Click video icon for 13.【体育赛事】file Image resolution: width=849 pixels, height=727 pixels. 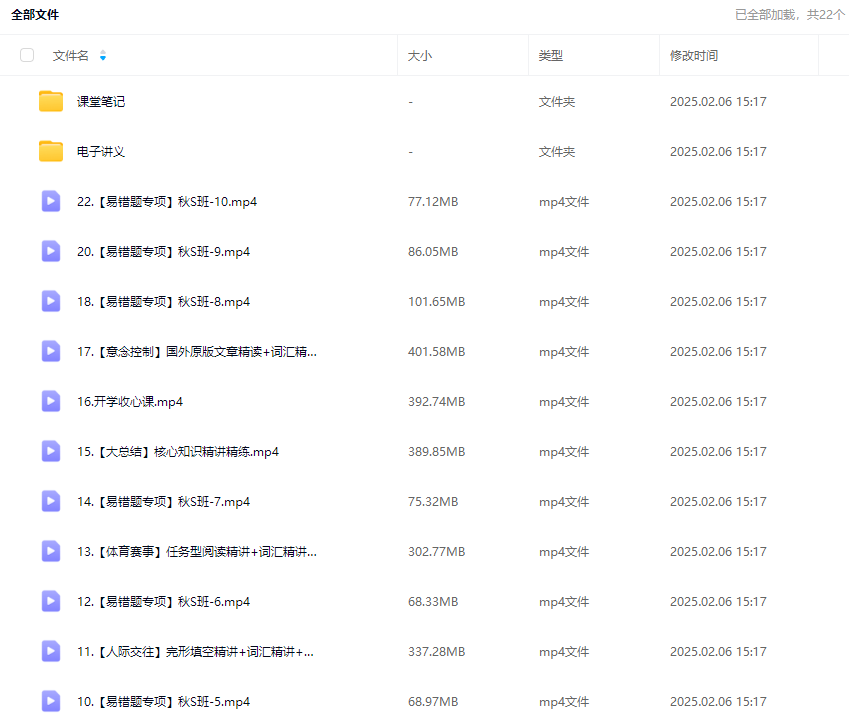click(x=51, y=551)
